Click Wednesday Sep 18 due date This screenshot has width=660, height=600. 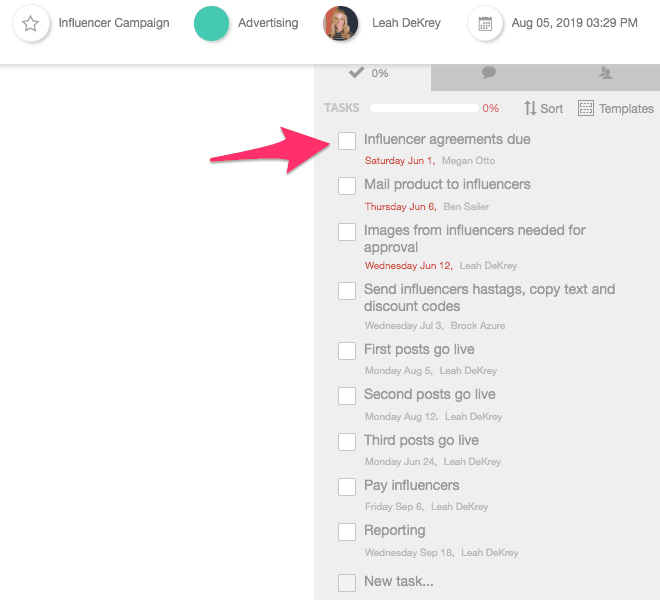(x=409, y=552)
